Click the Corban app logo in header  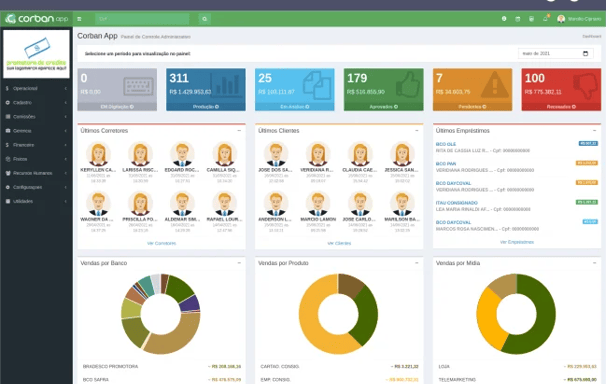(37, 19)
